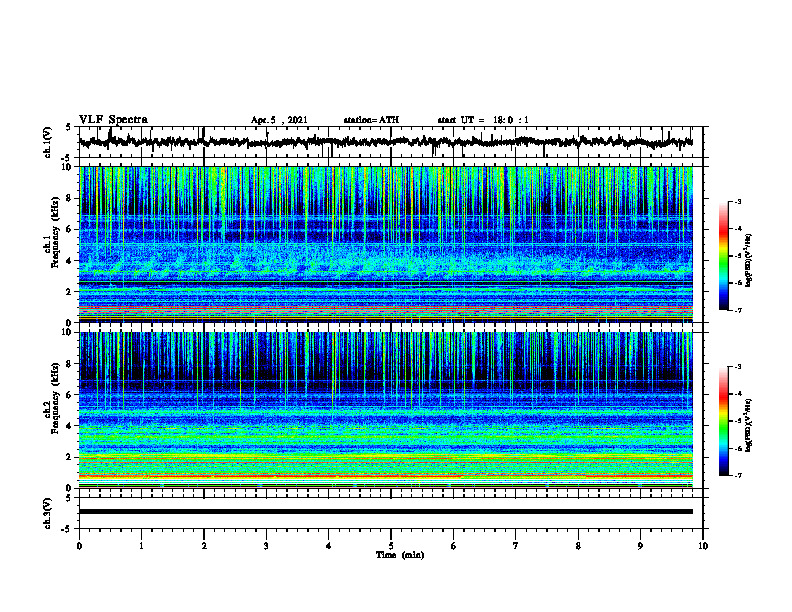Image resolution: width=792 pixels, height=612 pixels.
Task: Click the ch.2 PSD color scale bar
Action: (x=724, y=421)
